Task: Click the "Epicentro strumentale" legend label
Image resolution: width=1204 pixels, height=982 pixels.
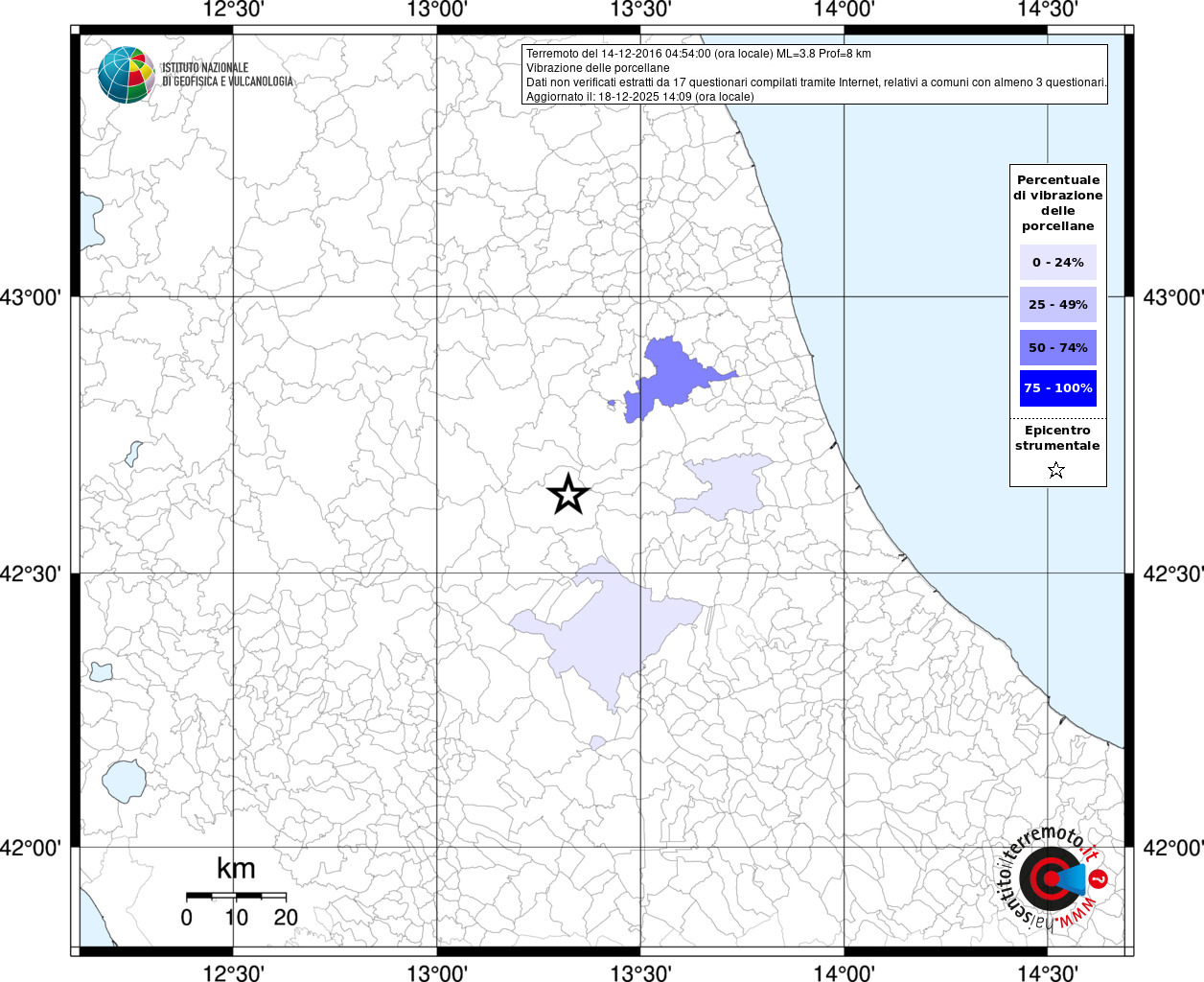Action: pyautogui.click(x=1057, y=438)
